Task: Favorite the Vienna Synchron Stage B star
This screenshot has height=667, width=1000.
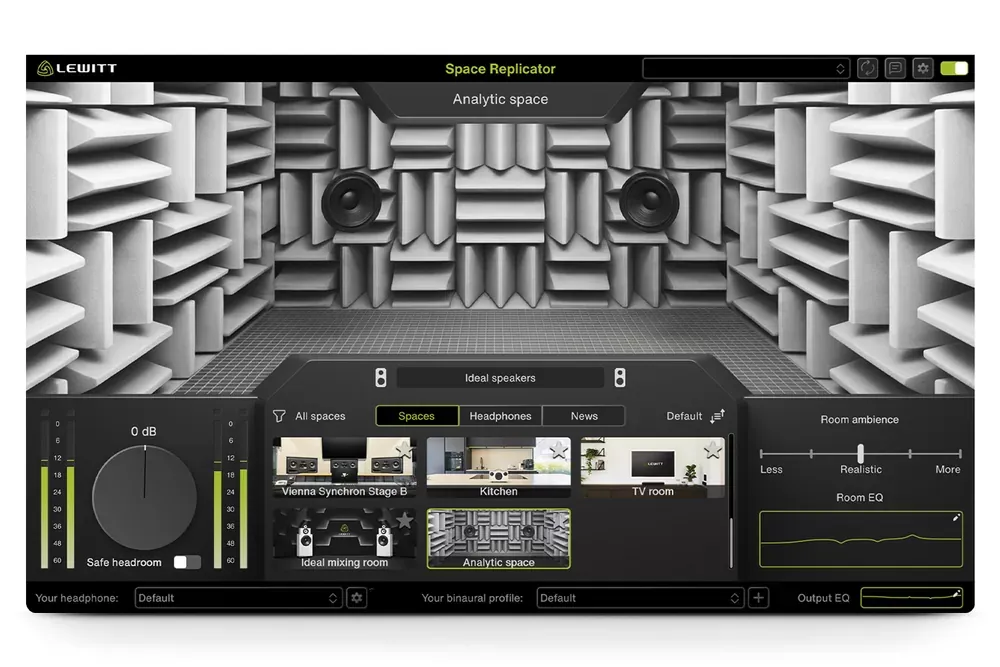Action: [404, 450]
